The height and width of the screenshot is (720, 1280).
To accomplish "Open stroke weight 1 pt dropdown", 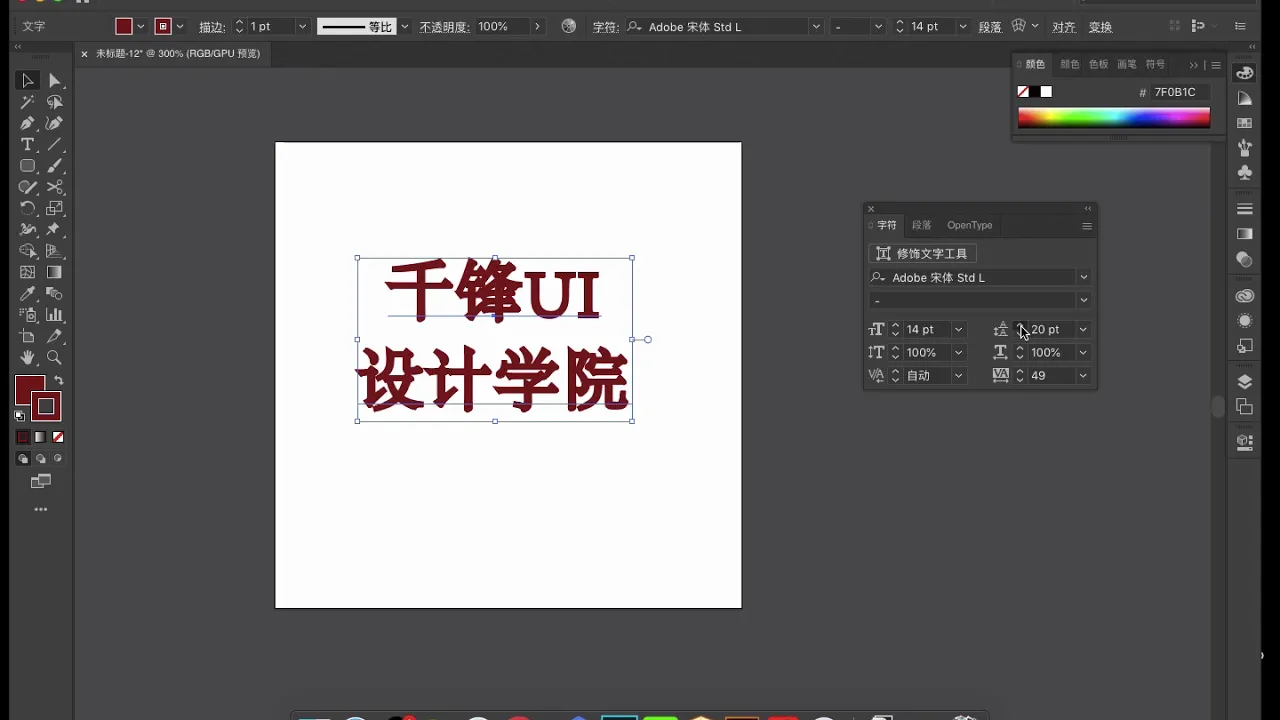I will pos(302,27).
